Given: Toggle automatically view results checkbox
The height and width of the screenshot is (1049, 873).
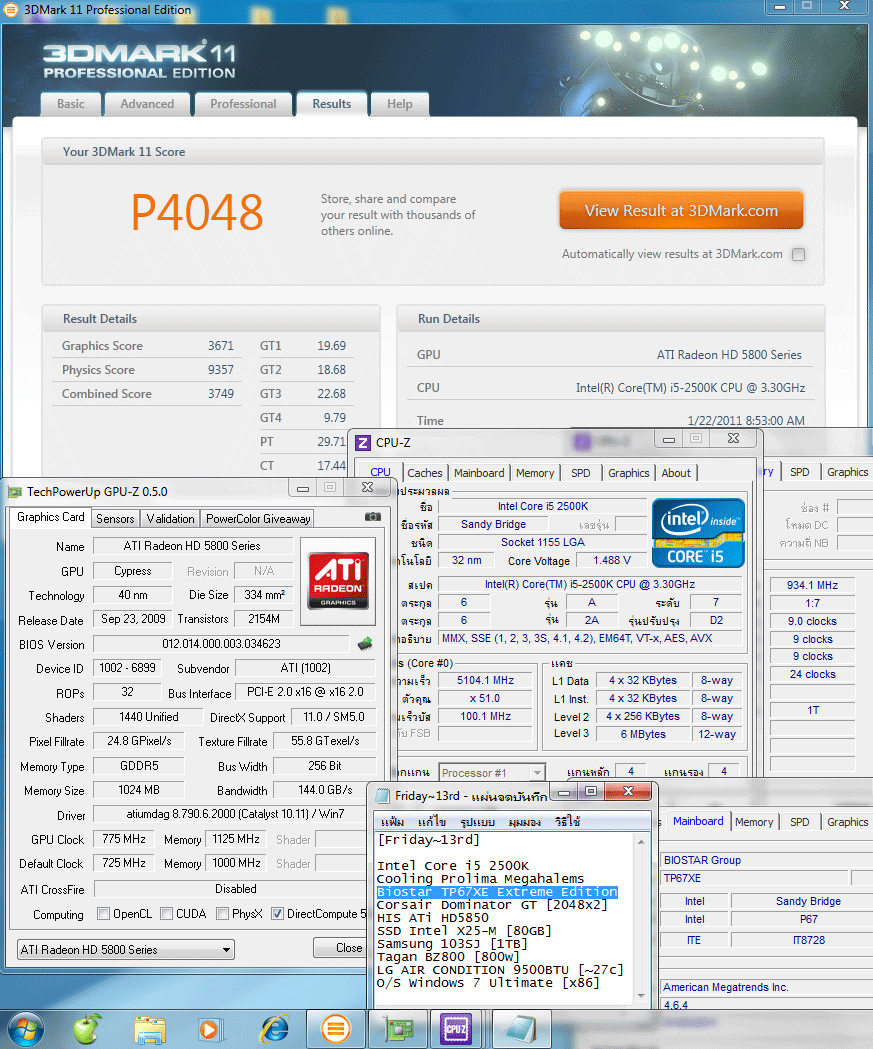Looking at the screenshot, I should [x=798, y=254].
